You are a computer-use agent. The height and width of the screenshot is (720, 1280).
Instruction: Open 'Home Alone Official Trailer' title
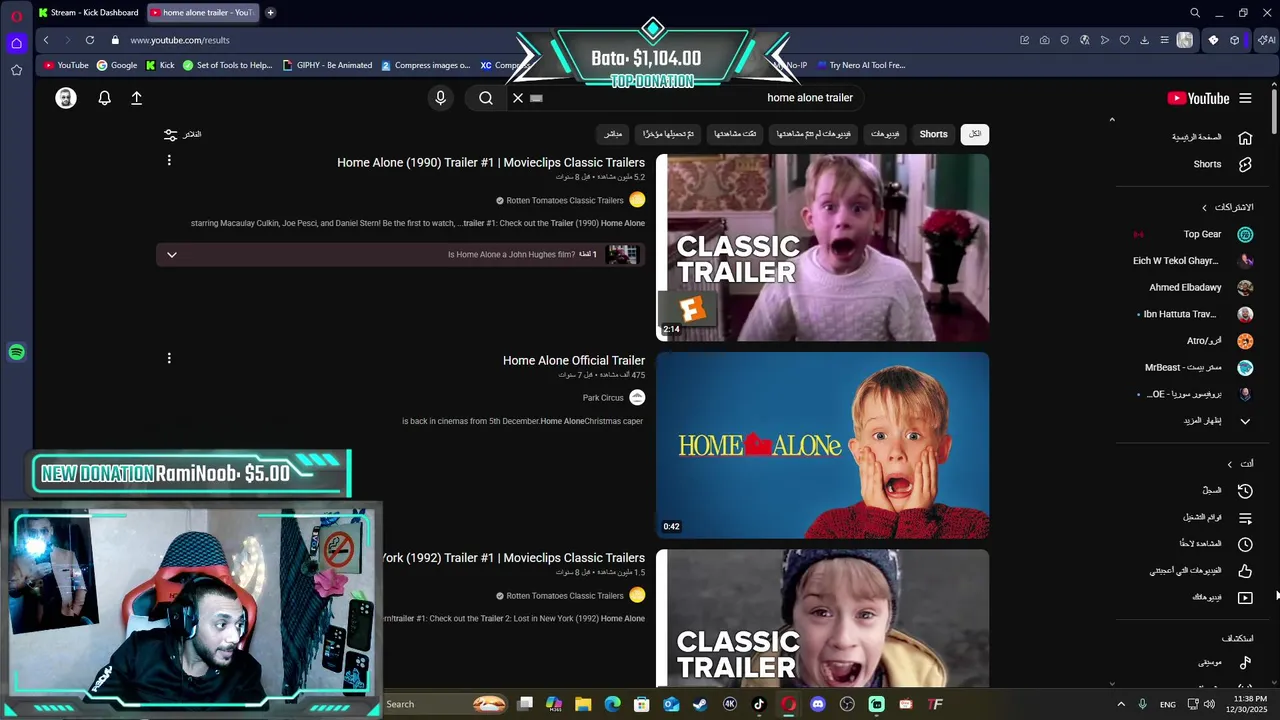pyautogui.click(x=574, y=360)
